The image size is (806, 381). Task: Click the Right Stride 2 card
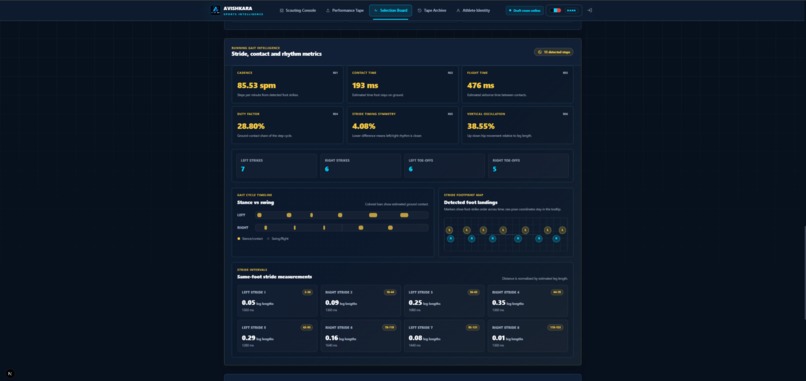pyautogui.click(x=361, y=301)
